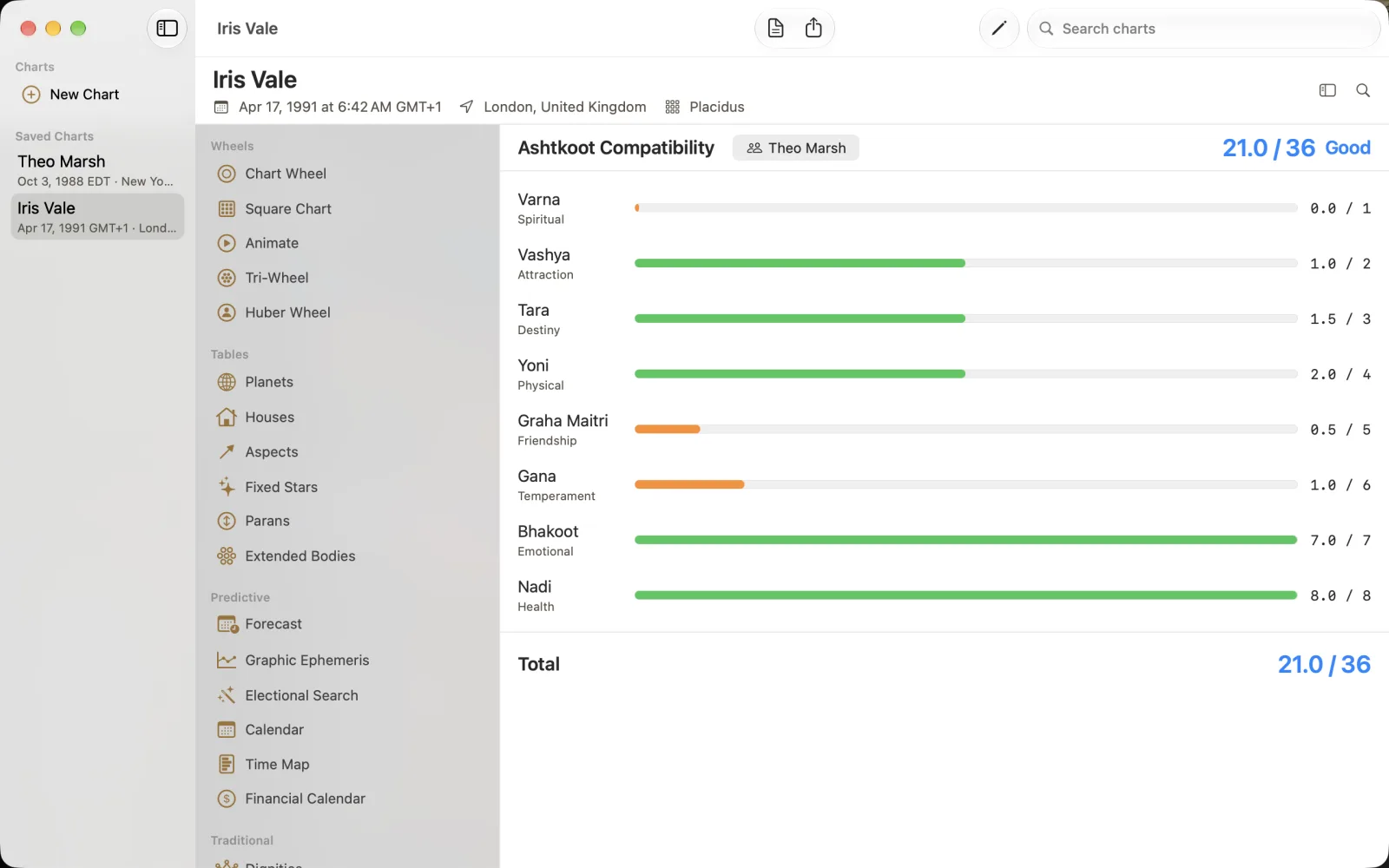1389x868 pixels.
Task: Click the Financial Calendar dollar icon
Action: click(x=227, y=799)
